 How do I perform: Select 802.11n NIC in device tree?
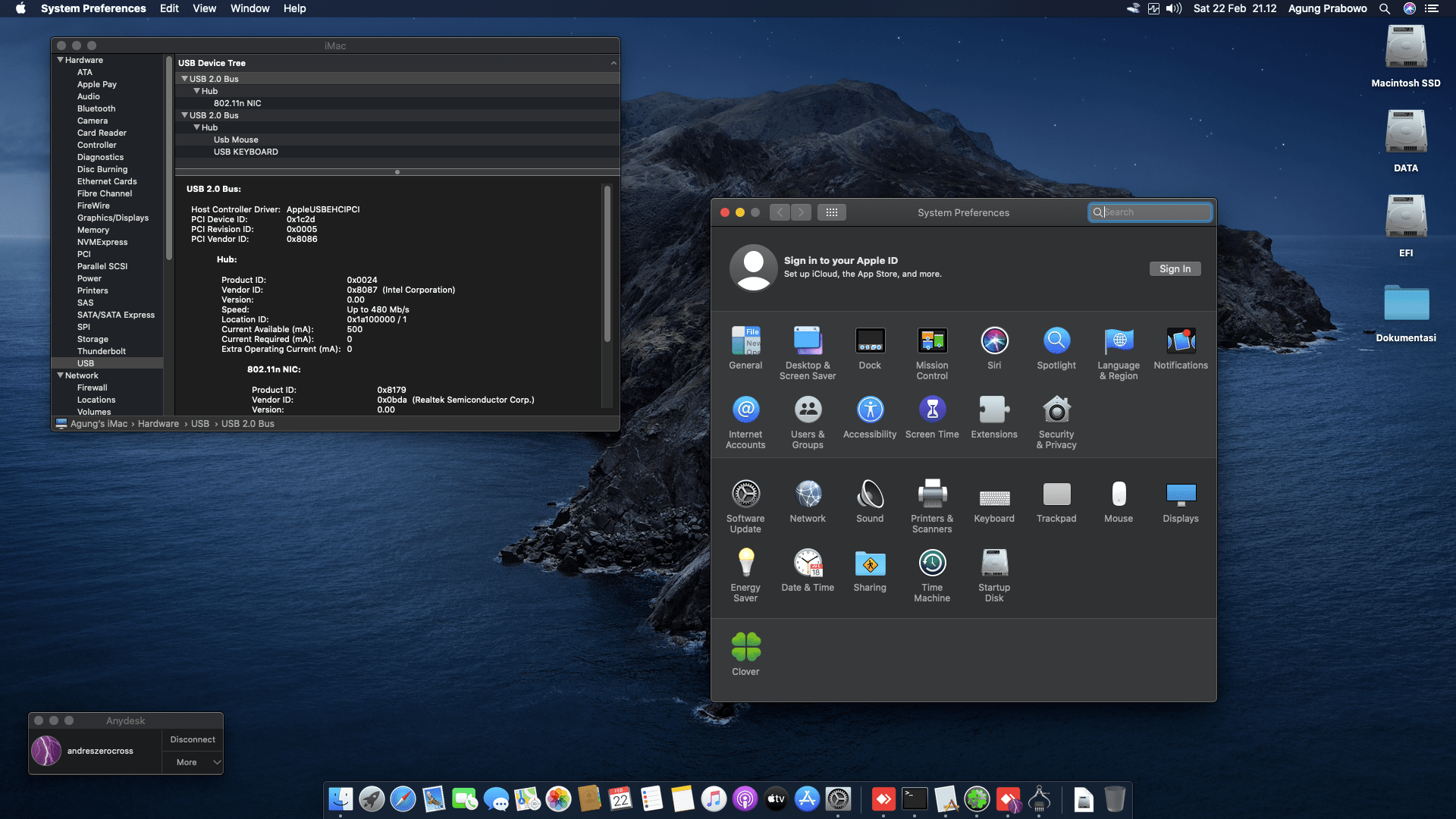(x=237, y=103)
